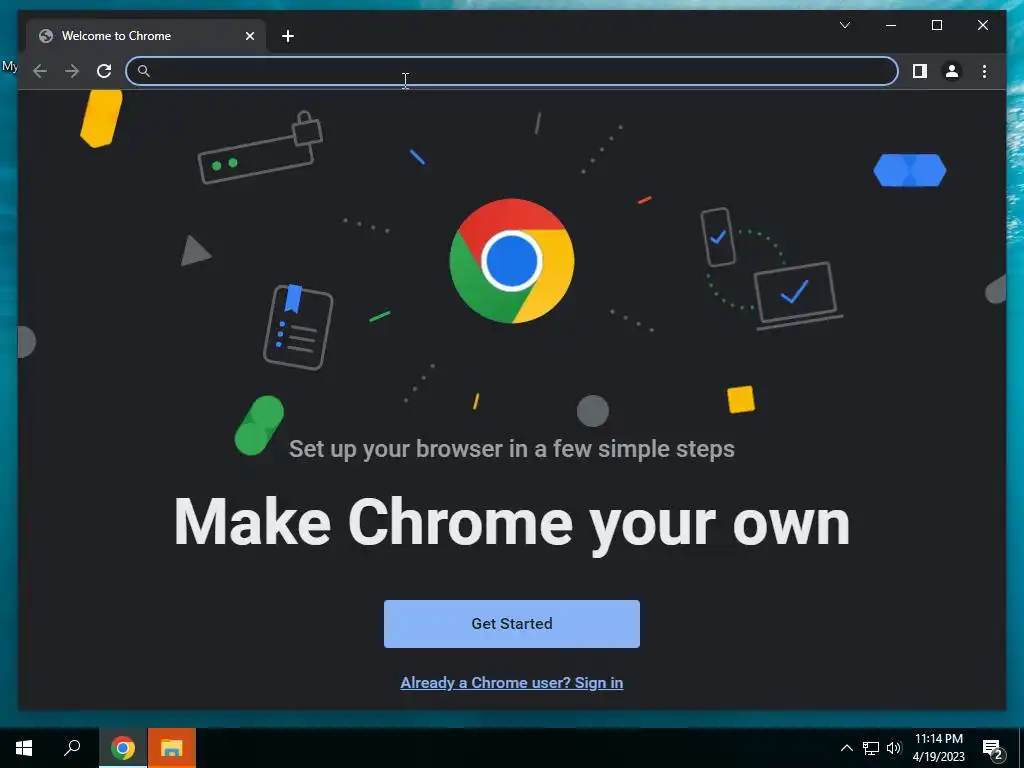
Task: Click the browser Forward arrow
Action: click(72, 71)
